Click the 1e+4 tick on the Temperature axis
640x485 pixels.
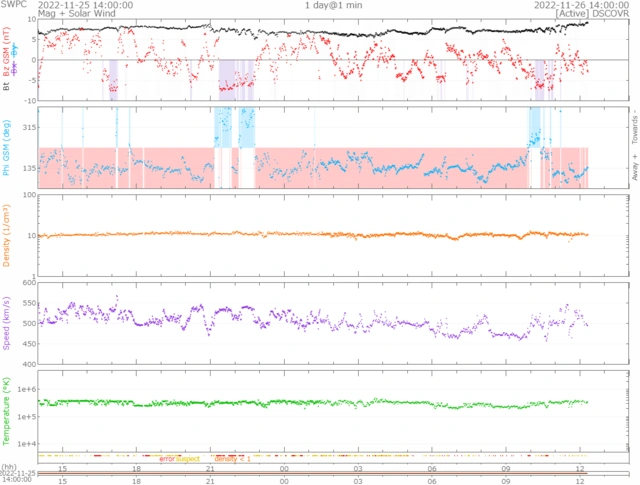(27, 444)
